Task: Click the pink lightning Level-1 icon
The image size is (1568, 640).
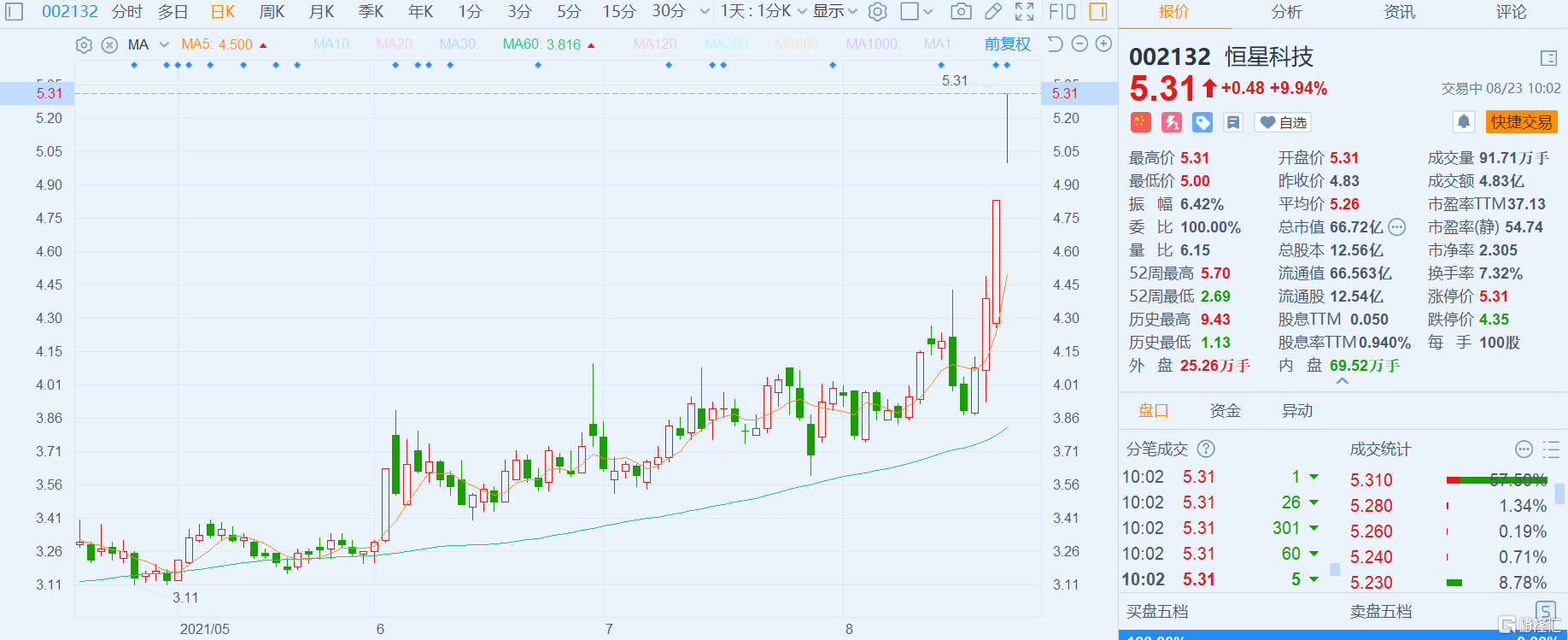Action: tap(1172, 122)
